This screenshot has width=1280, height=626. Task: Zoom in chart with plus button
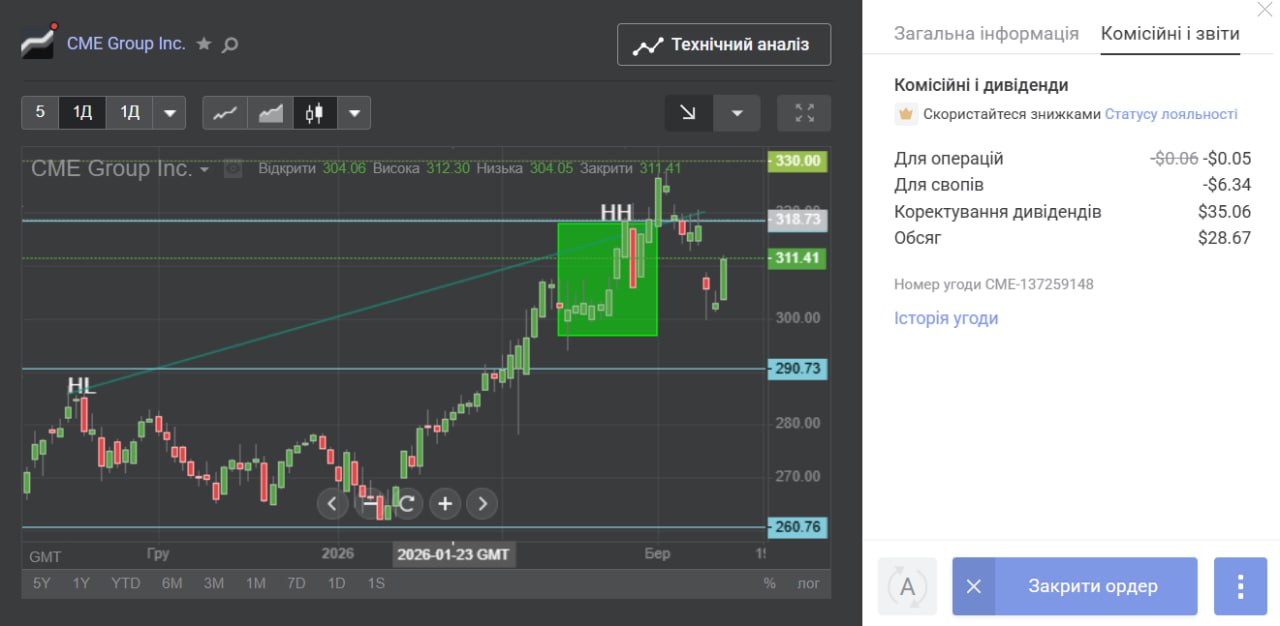tap(445, 503)
